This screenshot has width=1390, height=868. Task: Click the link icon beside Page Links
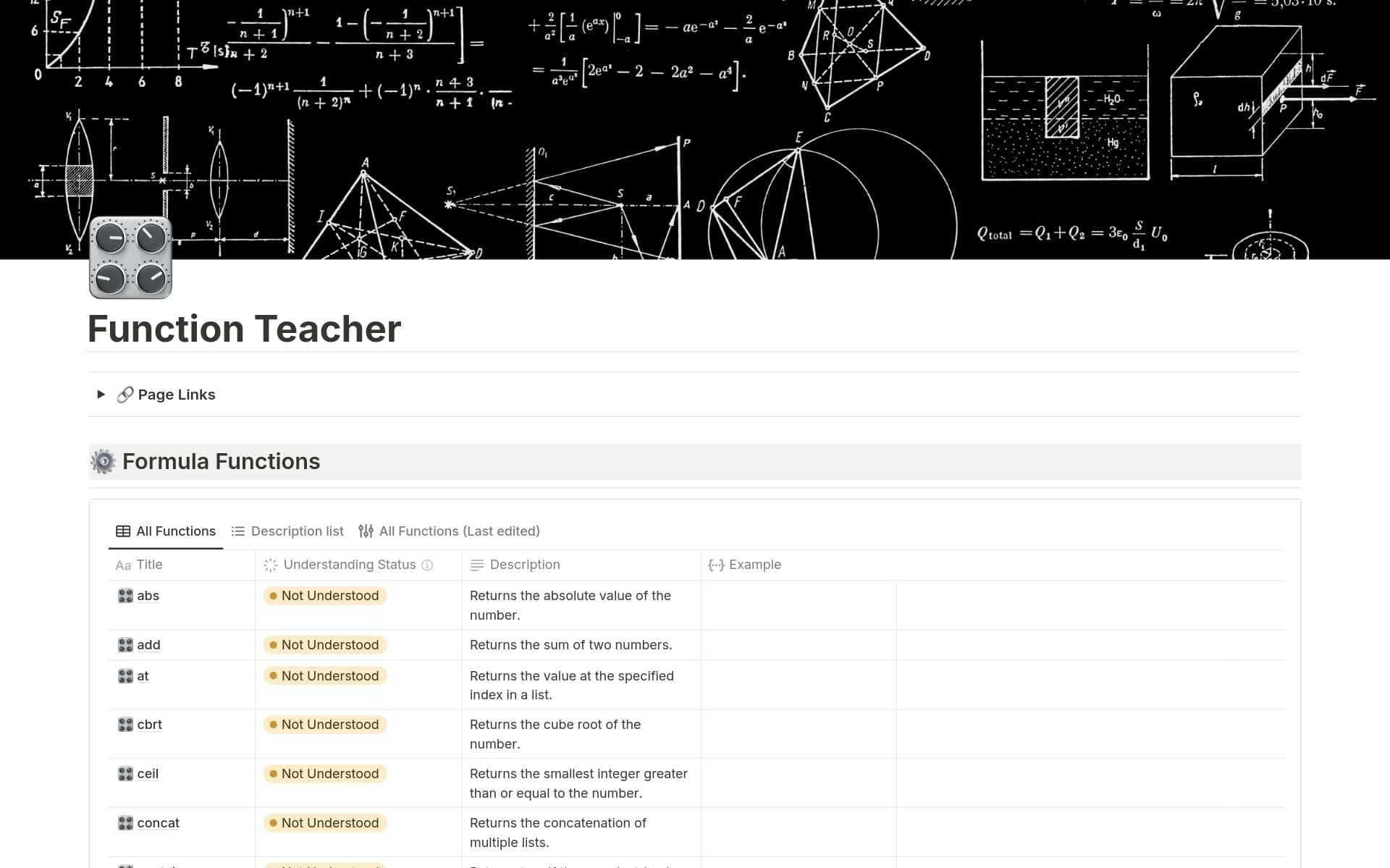coord(125,395)
